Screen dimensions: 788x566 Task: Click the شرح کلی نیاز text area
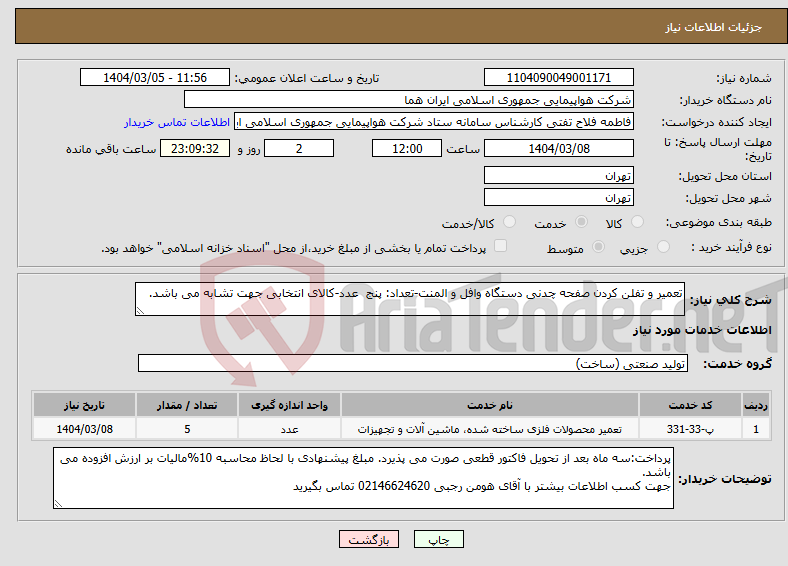point(410,299)
